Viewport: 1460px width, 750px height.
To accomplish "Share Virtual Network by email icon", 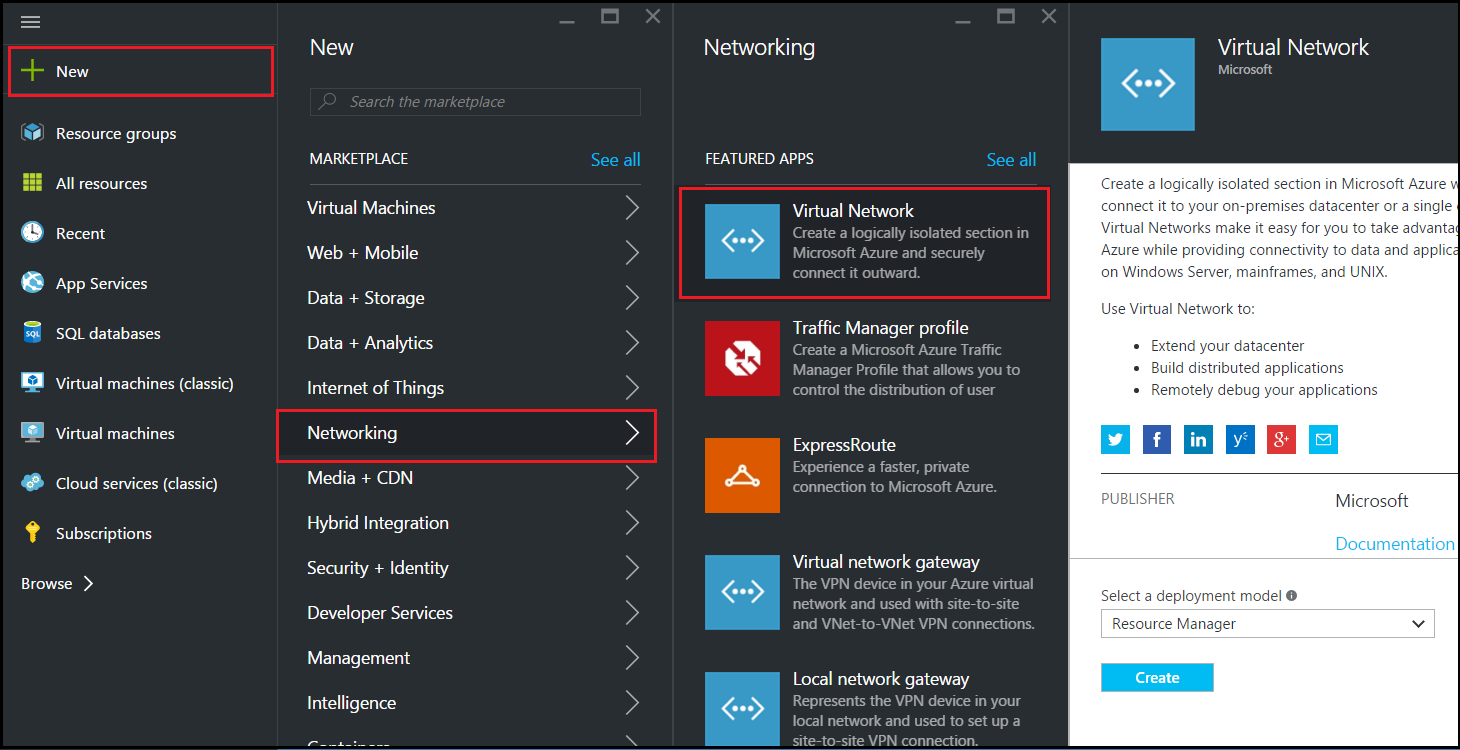I will [x=1323, y=439].
